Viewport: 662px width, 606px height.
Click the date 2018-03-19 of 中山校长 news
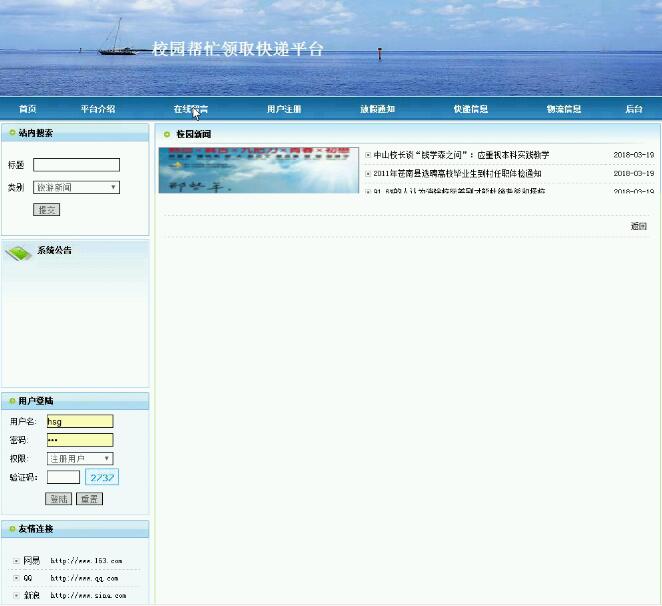click(634, 155)
